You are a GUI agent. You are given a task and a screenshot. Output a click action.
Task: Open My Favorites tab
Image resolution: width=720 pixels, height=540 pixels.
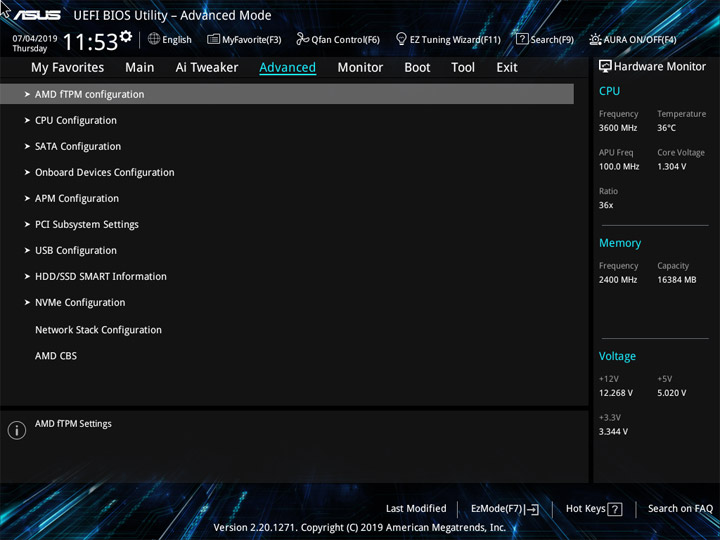68,68
